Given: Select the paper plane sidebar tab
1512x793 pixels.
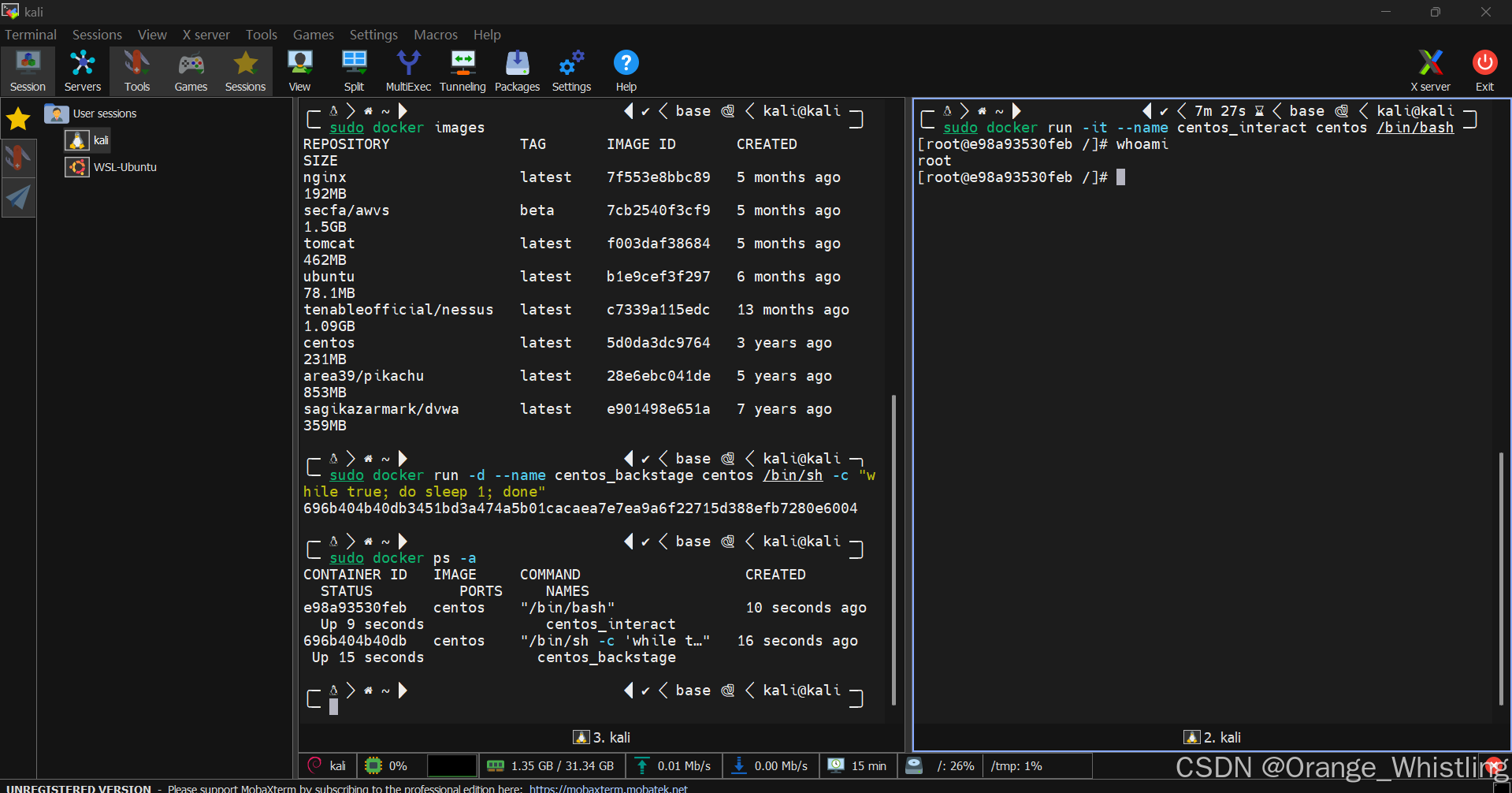Looking at the screenshot, I should click(x=18, y=197).
